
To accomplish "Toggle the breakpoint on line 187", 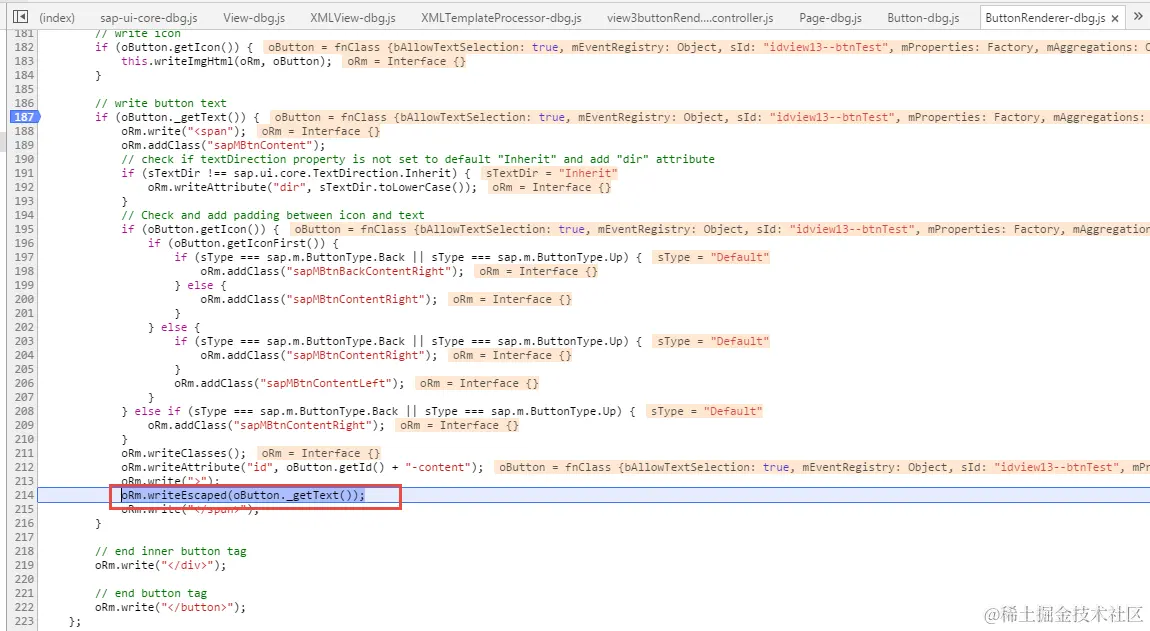I will click(x=24, y=117).
